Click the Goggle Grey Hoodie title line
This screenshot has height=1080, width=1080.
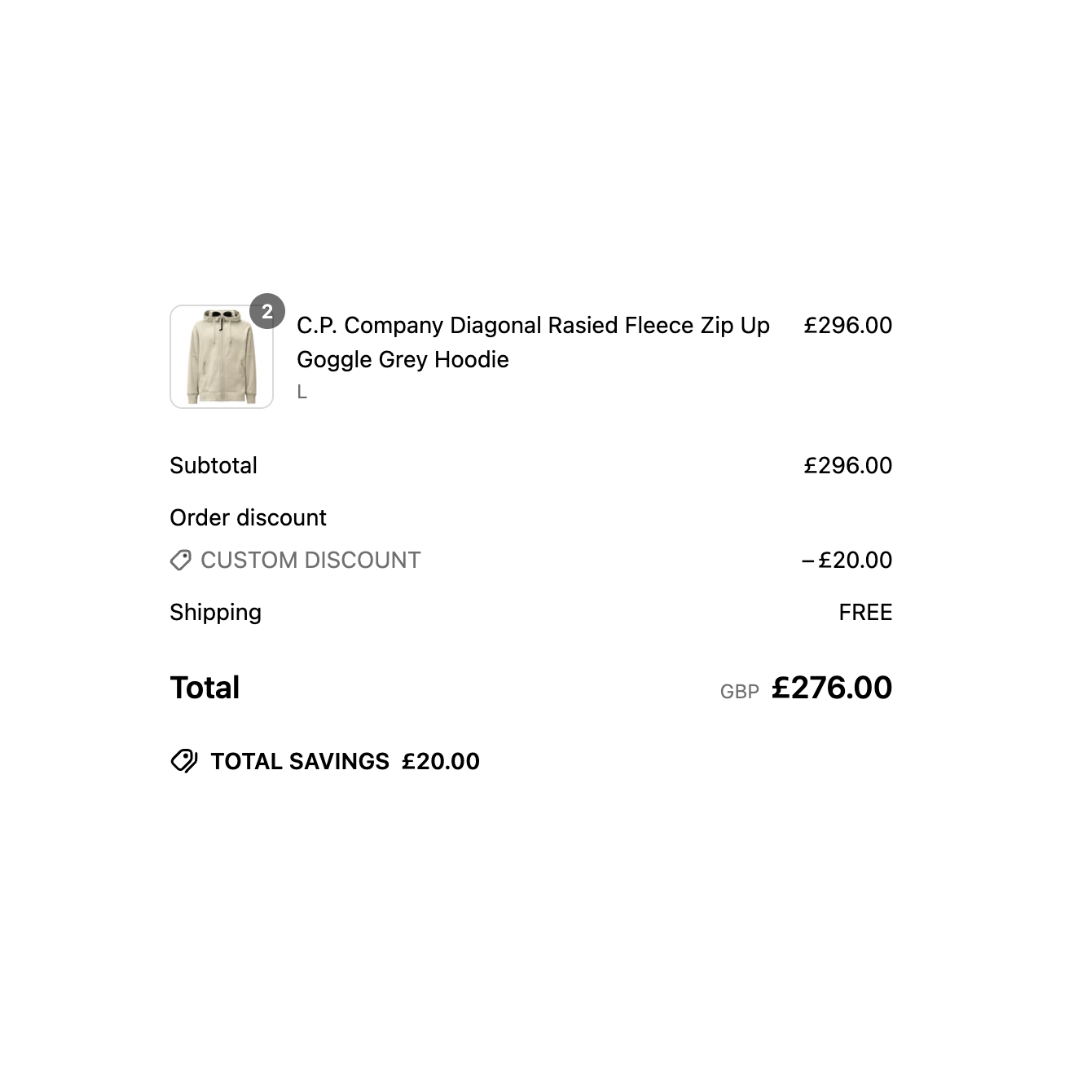coord(403,360)
